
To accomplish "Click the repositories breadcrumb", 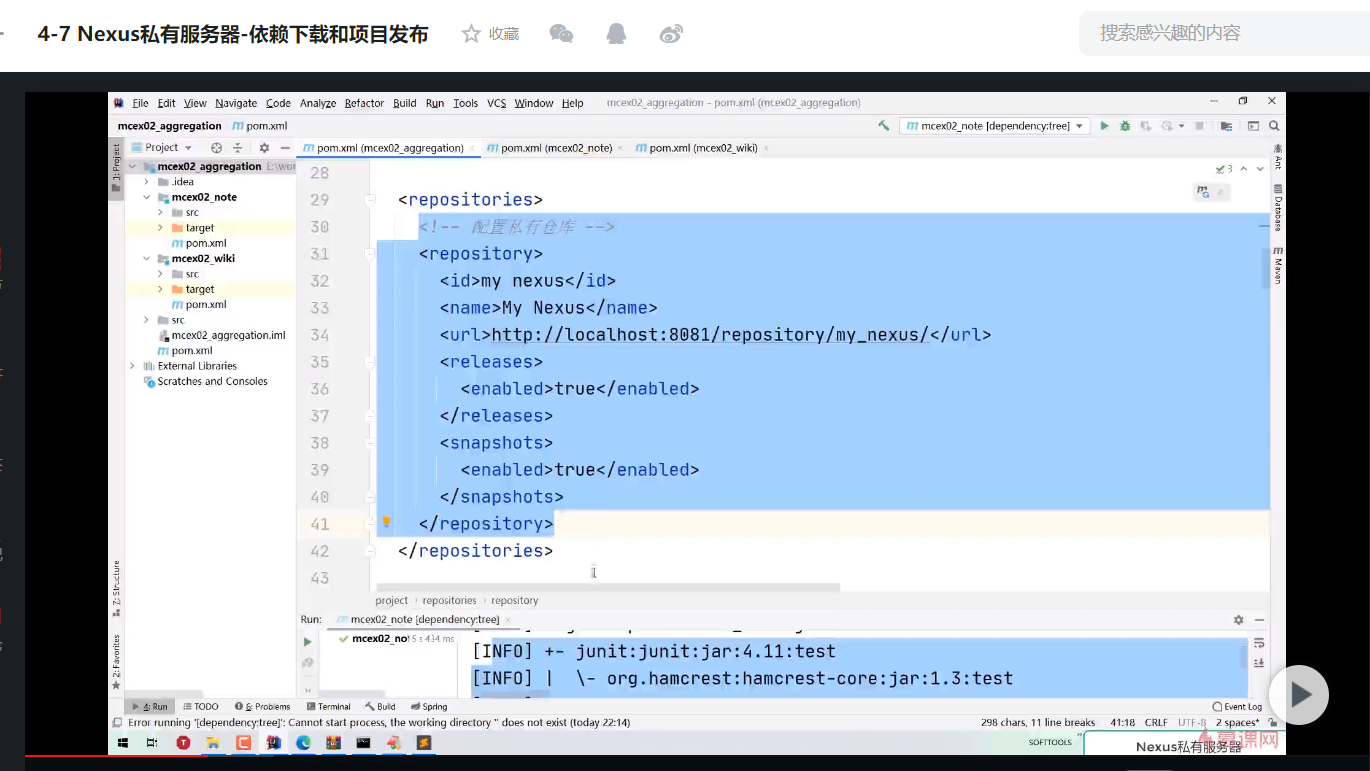I will click(449, 600).
